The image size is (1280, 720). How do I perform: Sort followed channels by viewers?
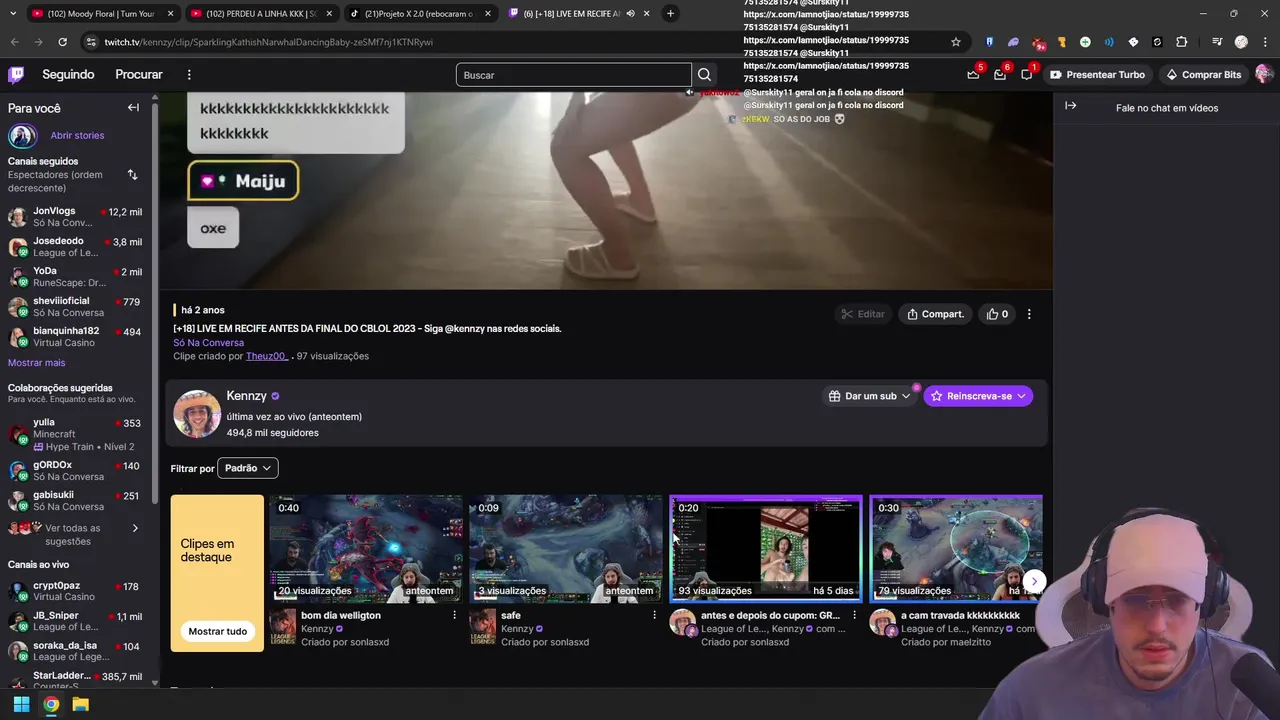(x=132, y=175)
